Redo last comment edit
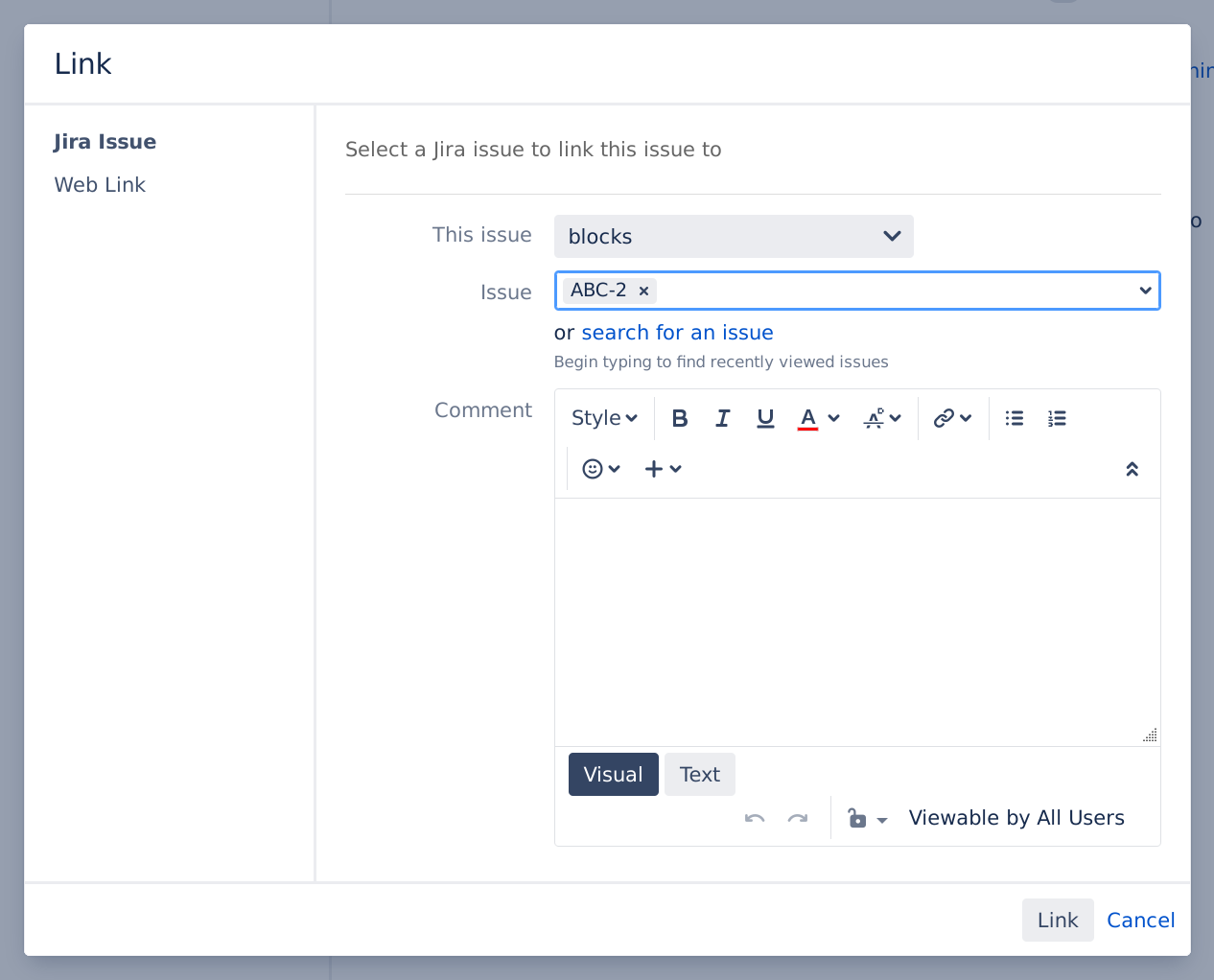This screenshot has height=980, width=1214. 798,818
